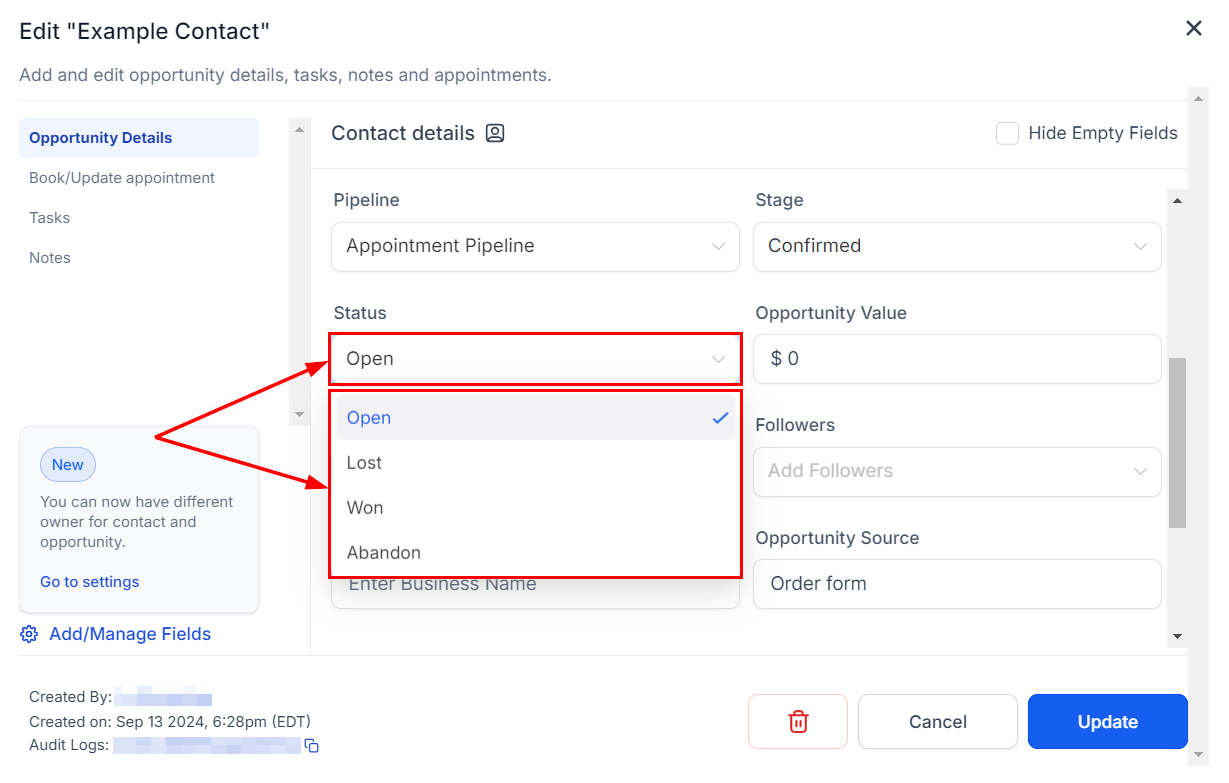Click the Opportunity Value input field
Screen dimensions: 1229x783
957,359
